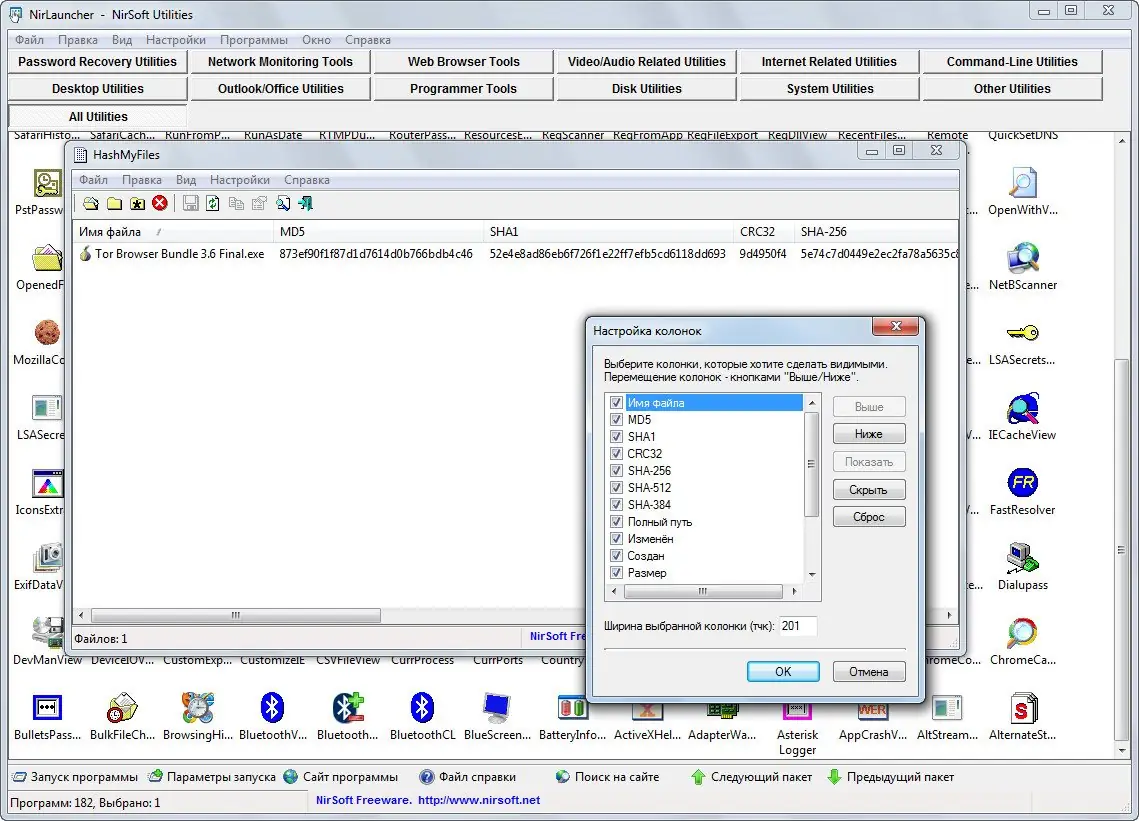Click the find magnifier icon in toolbar
The image size is (1139, 821).
click(283, 203)
